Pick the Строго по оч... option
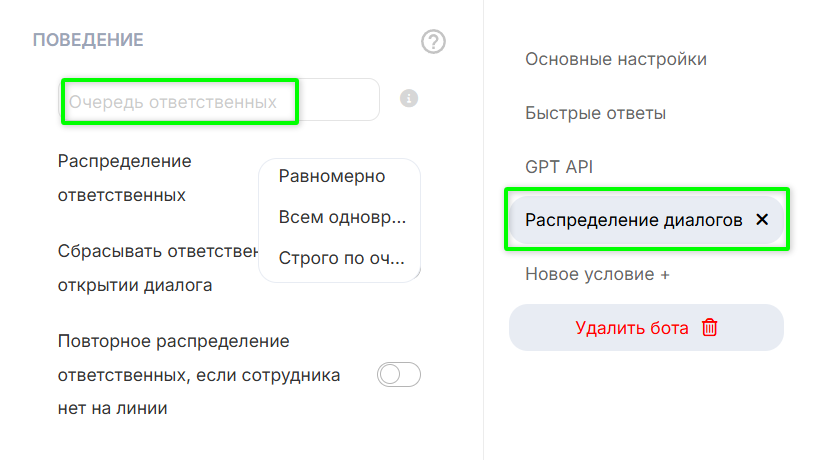 pos(342,258)
